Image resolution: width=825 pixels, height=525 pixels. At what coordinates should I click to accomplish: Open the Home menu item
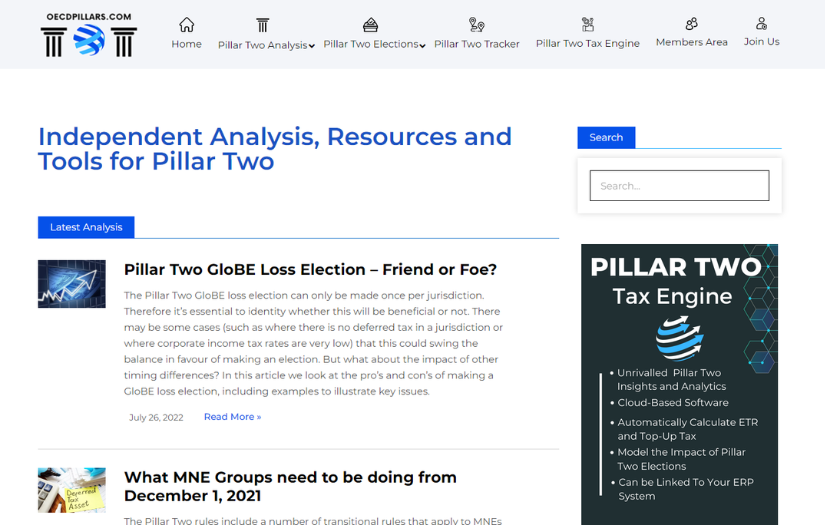click(186, 44)
